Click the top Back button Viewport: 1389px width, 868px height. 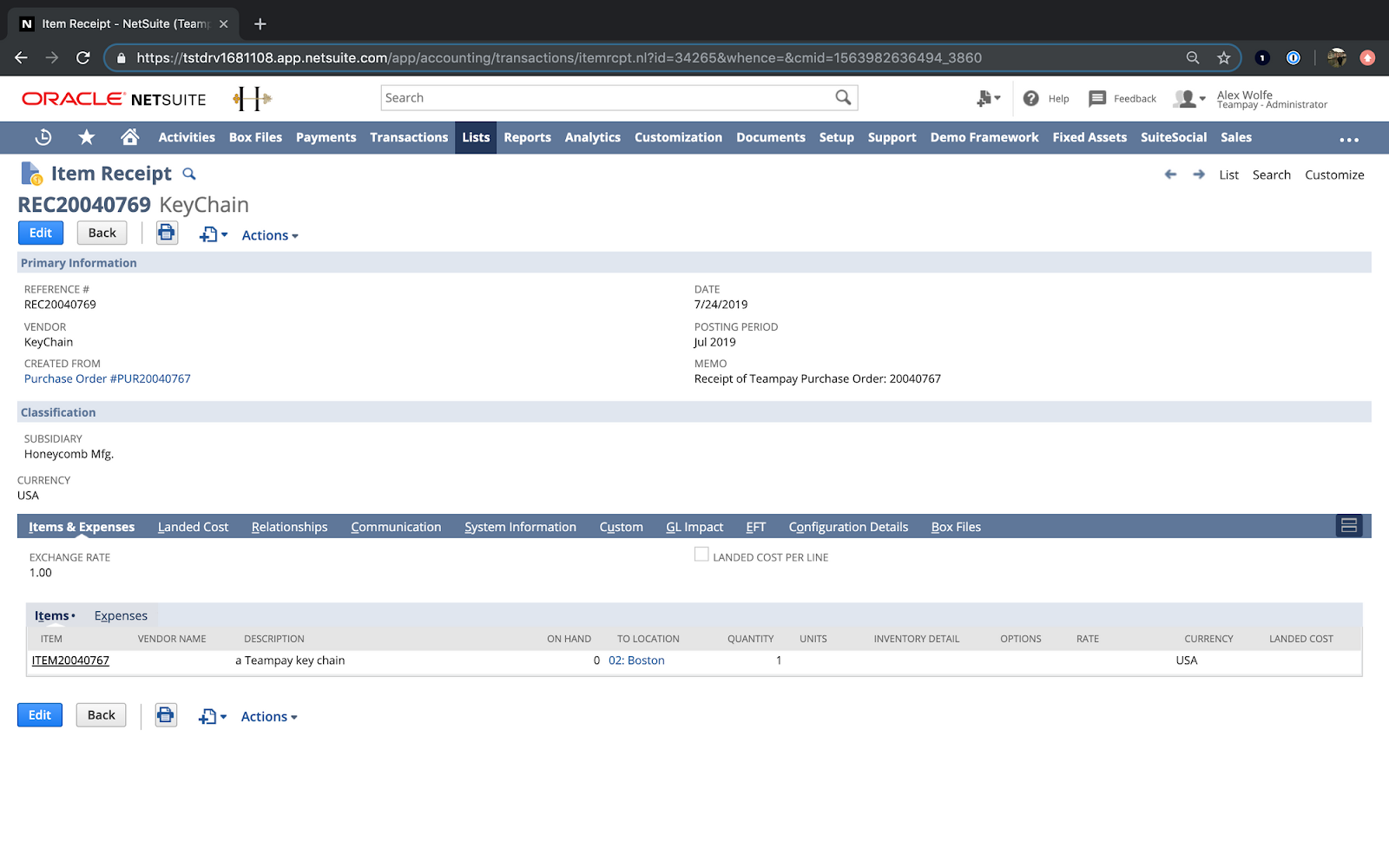(x=102, y=233)
